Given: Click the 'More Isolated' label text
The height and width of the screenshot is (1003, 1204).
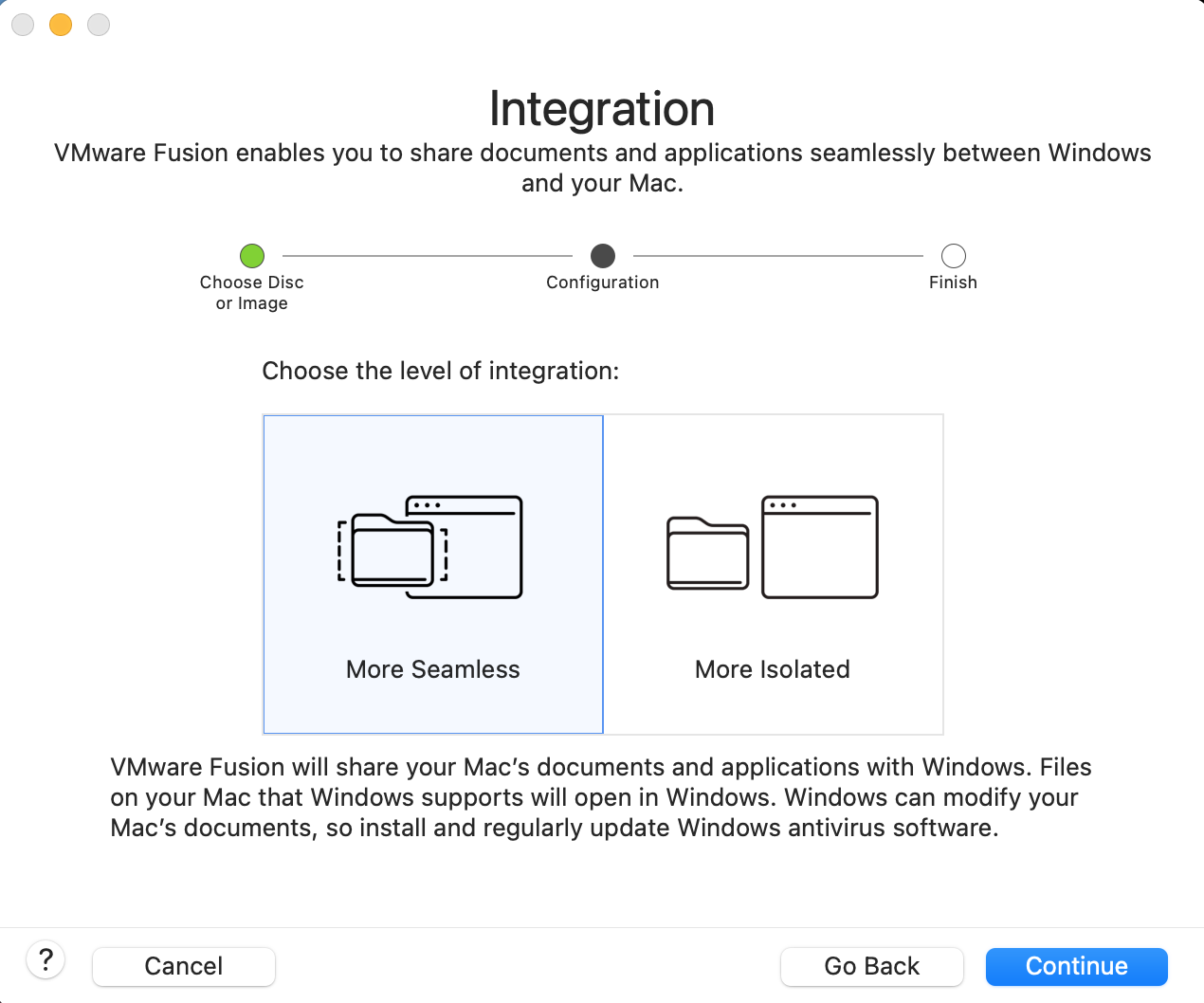Looking at the screenshot, I should [773, 669].
